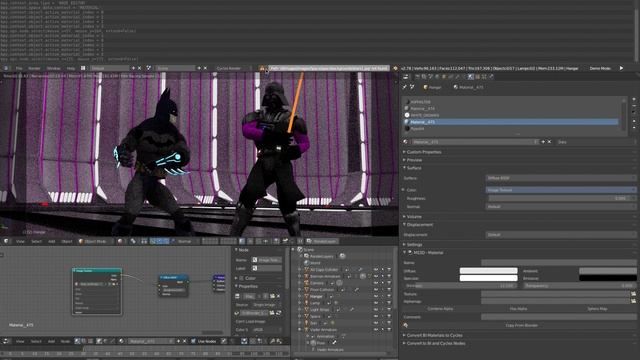
Task: Open Window menu in top bar
Action: tap(53, 68)
